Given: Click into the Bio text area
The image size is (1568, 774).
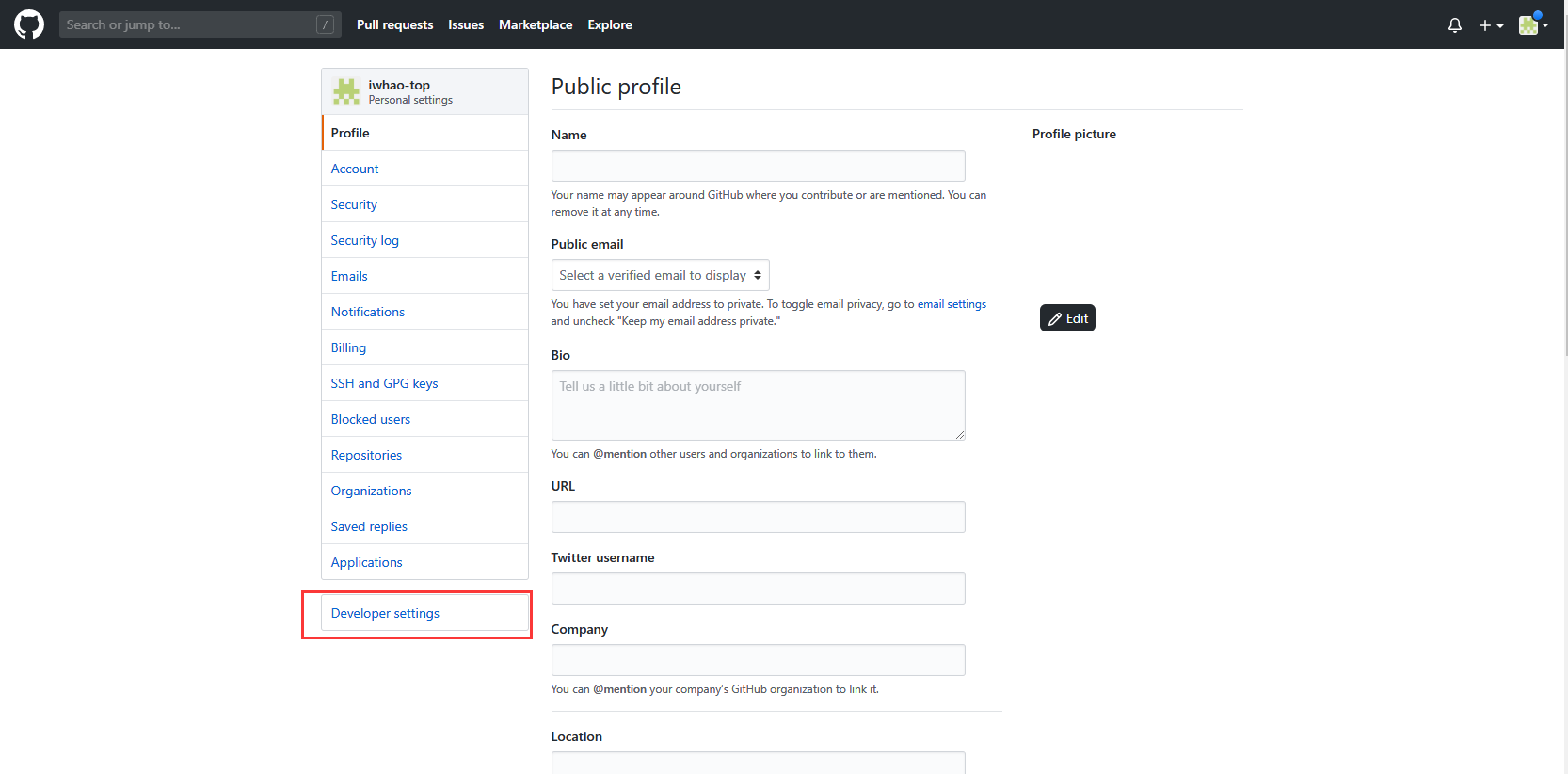Looking at the screenshot, I should tap(758, 405).
